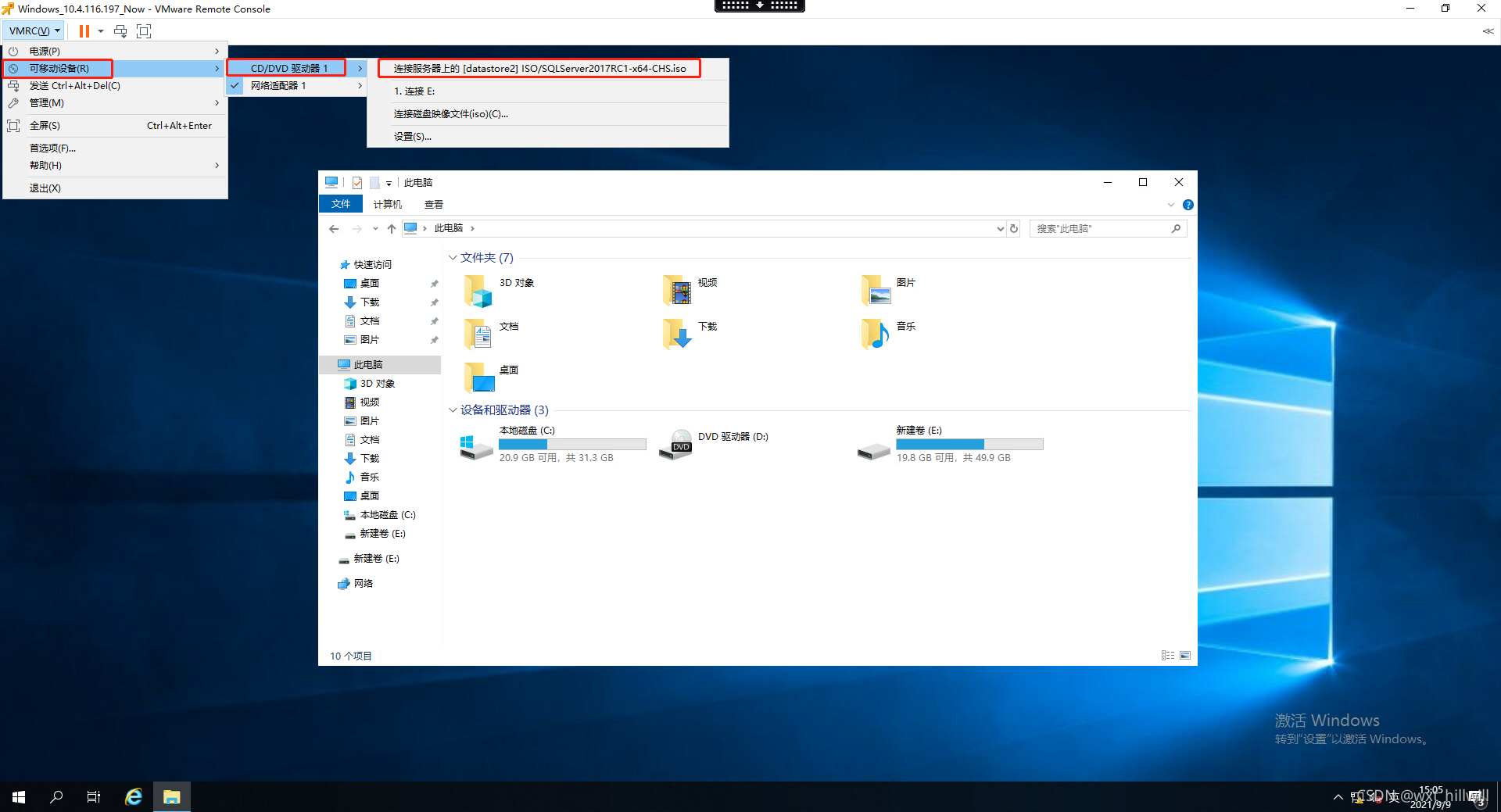
Task: Select the 视频 folder icon
Action: (x=677, y=291)
